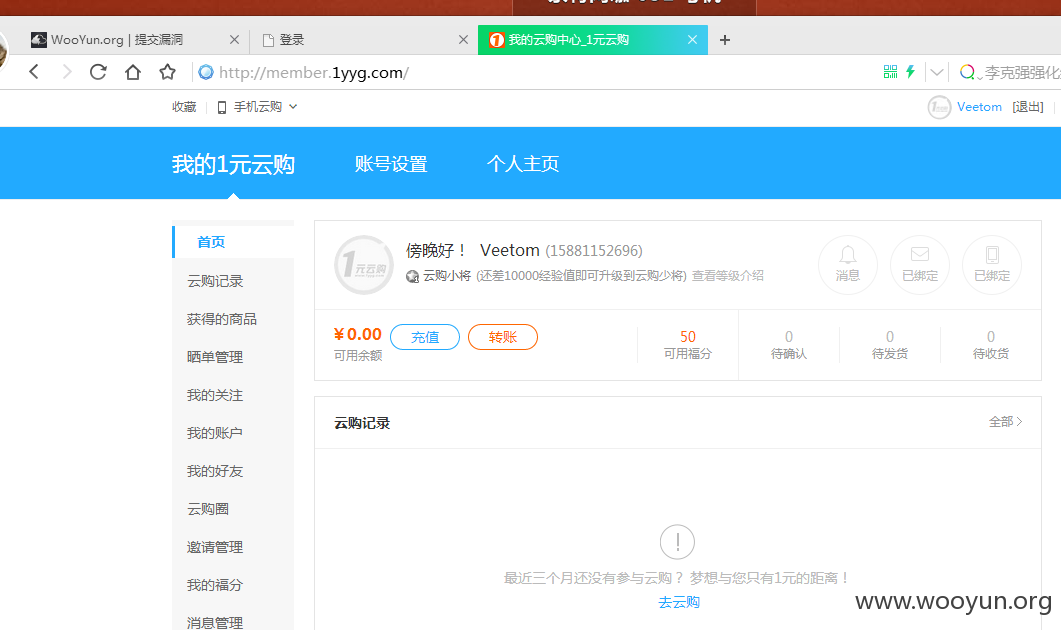
Task: Expand all records via 全部 chevron
Action: 1006,422
